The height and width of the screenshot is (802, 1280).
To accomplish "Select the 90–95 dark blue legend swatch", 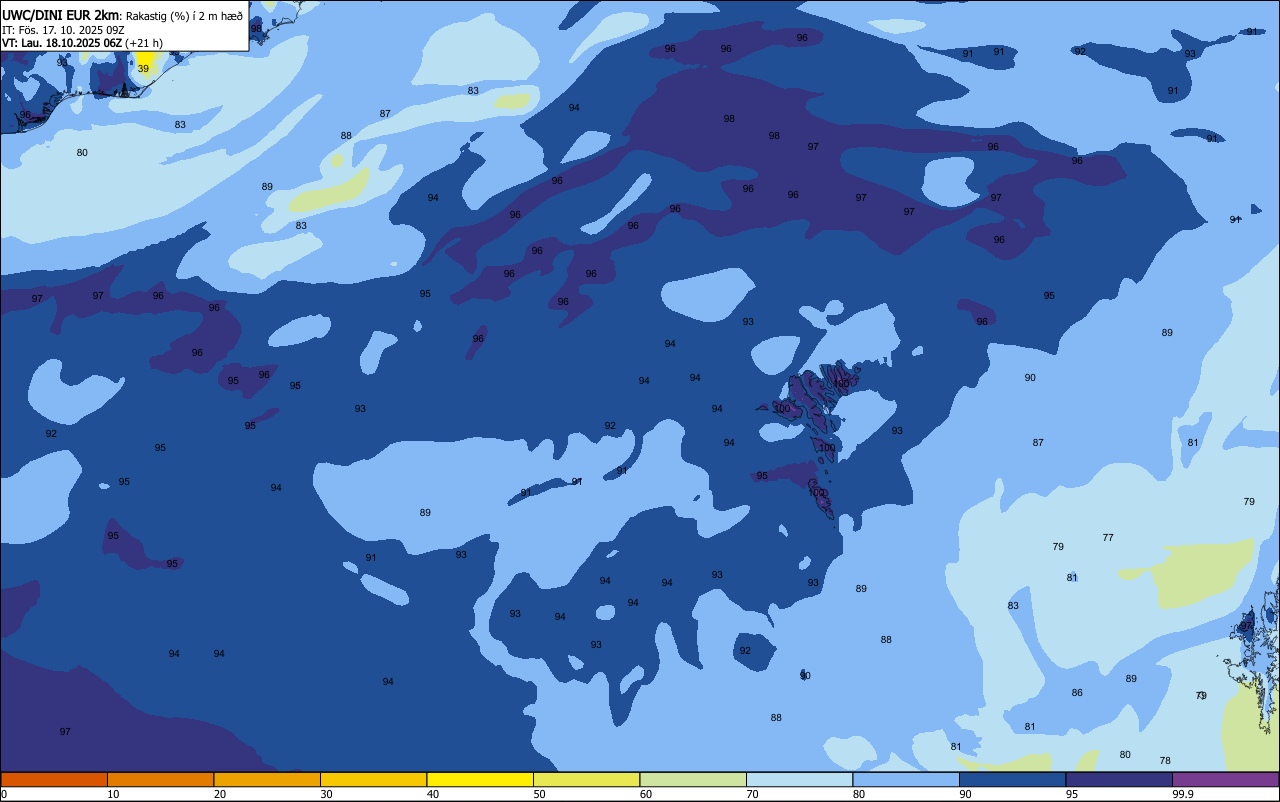I will point(1012,779).
